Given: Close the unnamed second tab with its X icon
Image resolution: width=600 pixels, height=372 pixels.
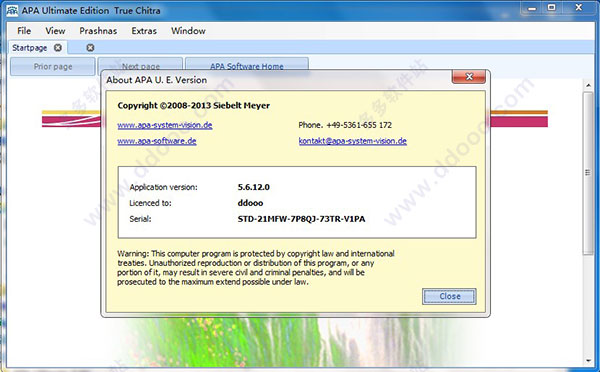Looking at the screenshot, I should click(x=90, y=48).
